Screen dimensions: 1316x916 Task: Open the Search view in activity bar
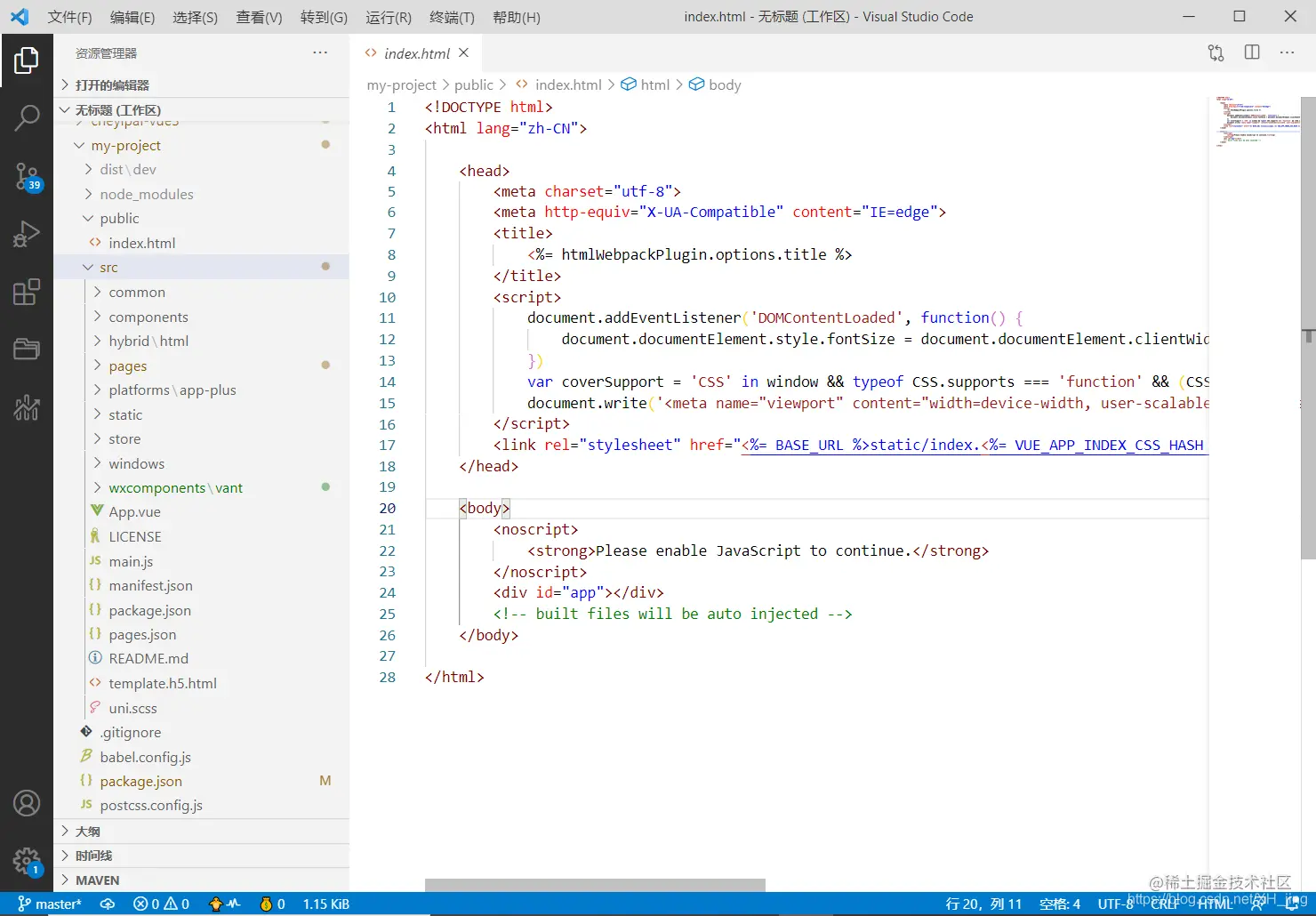pyautogui.click(x=27, y=117)
